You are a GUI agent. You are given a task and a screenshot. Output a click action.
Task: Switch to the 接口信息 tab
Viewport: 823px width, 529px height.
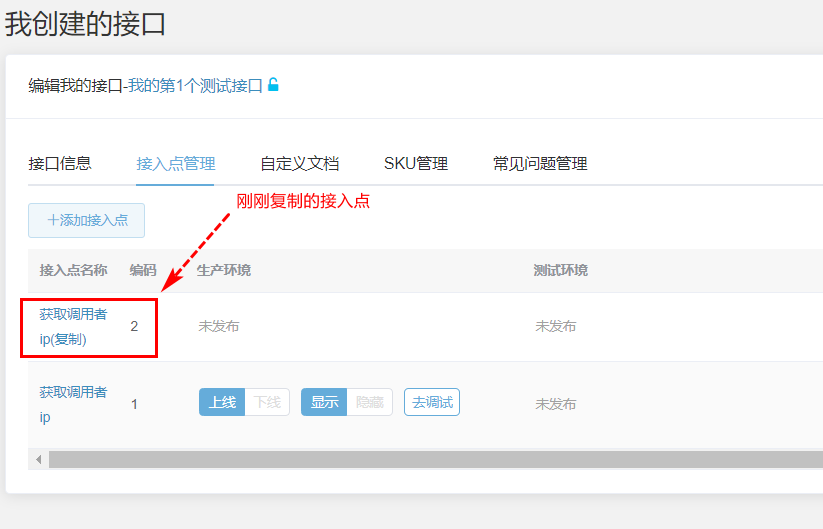tap(60, 164)
